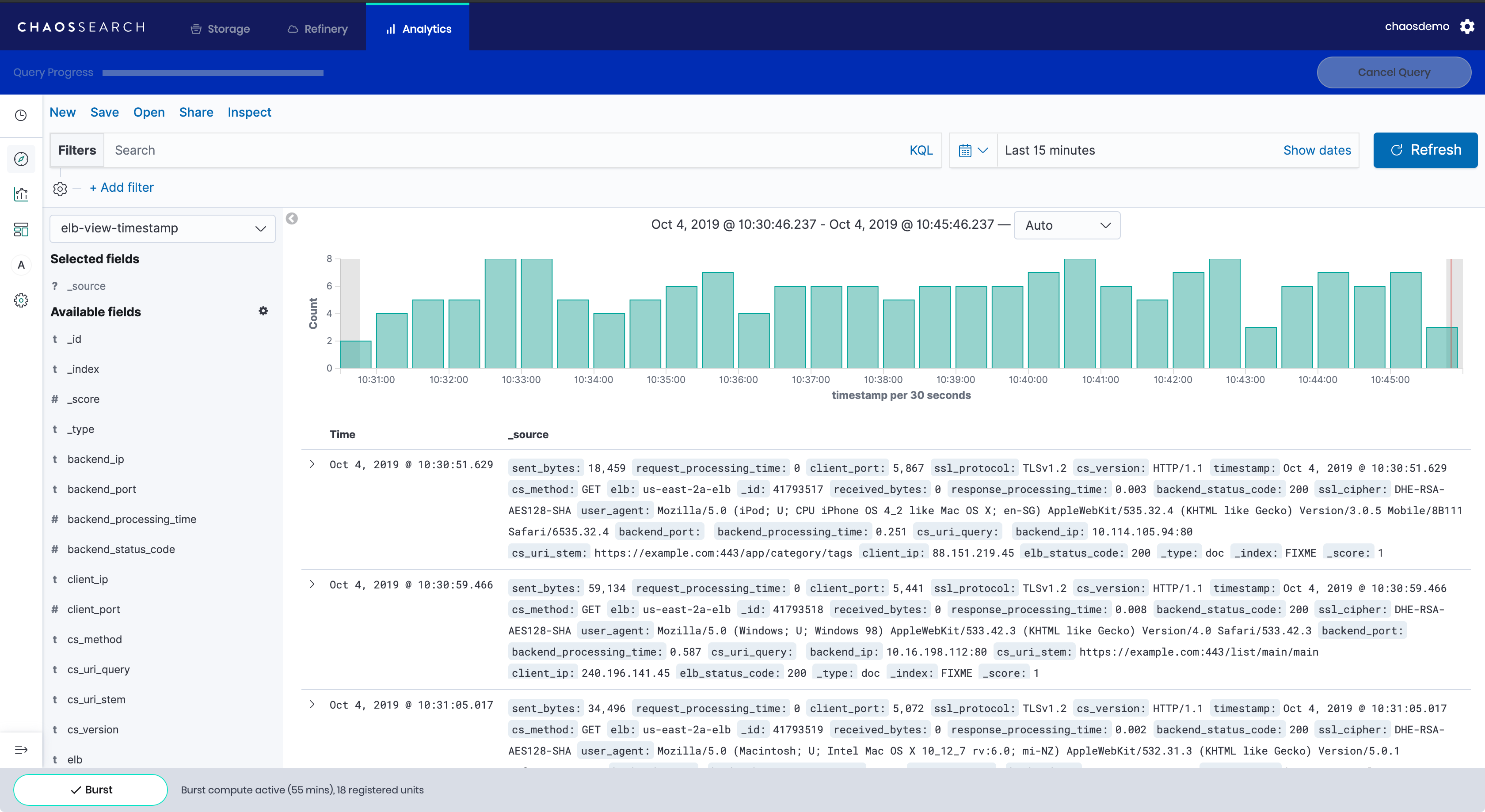Click the settings gear beside chaosdemo
Screen dimensions: 1485x812
[x=1467, y=27]
